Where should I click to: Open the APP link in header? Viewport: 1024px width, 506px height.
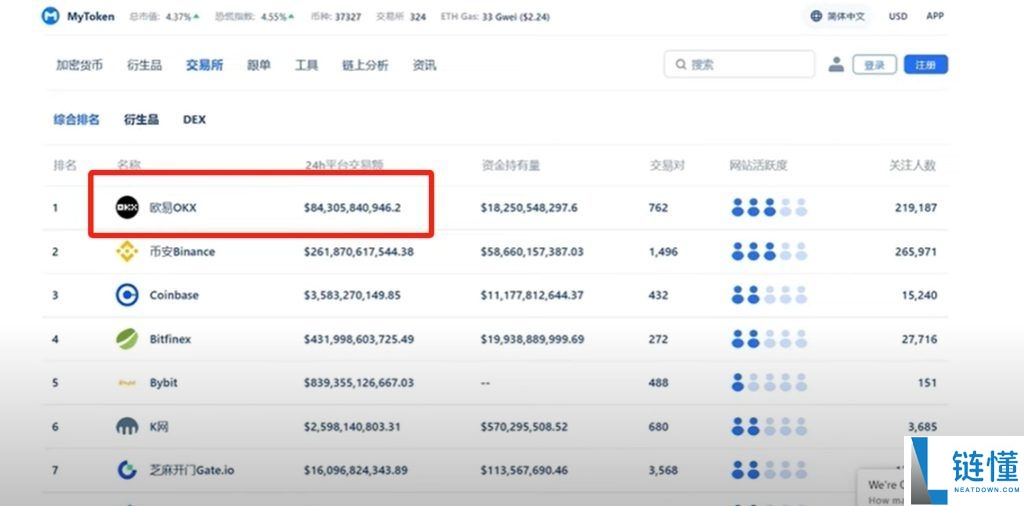pos(935,17)
